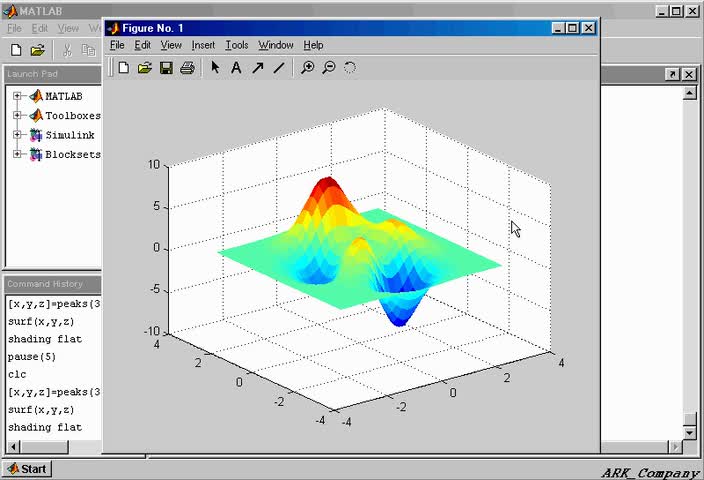
Task: Select second 'surf(x,y,z)' history entry
Action: pyautogui.click(x=41, y=410)
